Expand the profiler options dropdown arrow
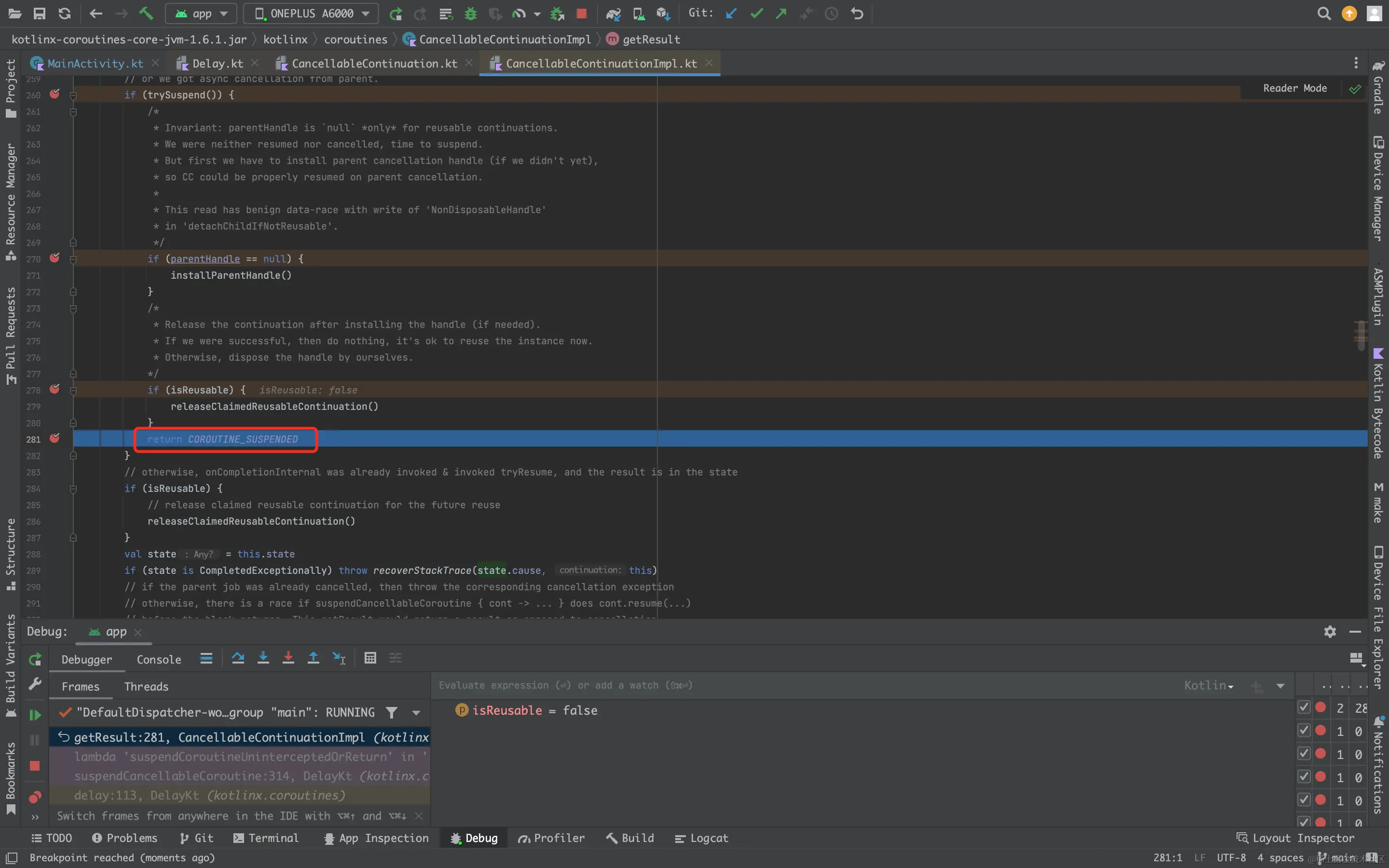 (x=537, y=14)
